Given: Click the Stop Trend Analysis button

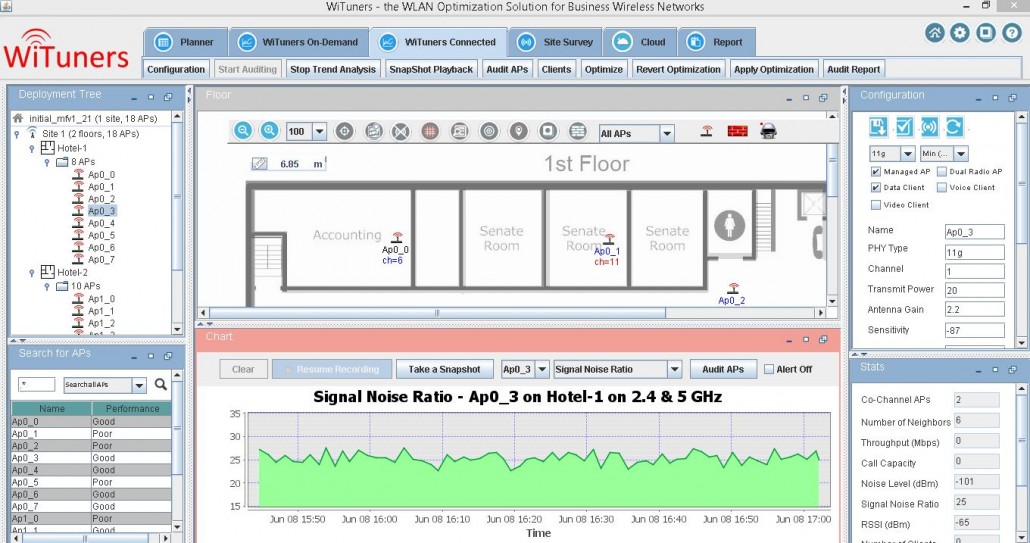Looking at the screenshot, I should click(x=333, y=69).
